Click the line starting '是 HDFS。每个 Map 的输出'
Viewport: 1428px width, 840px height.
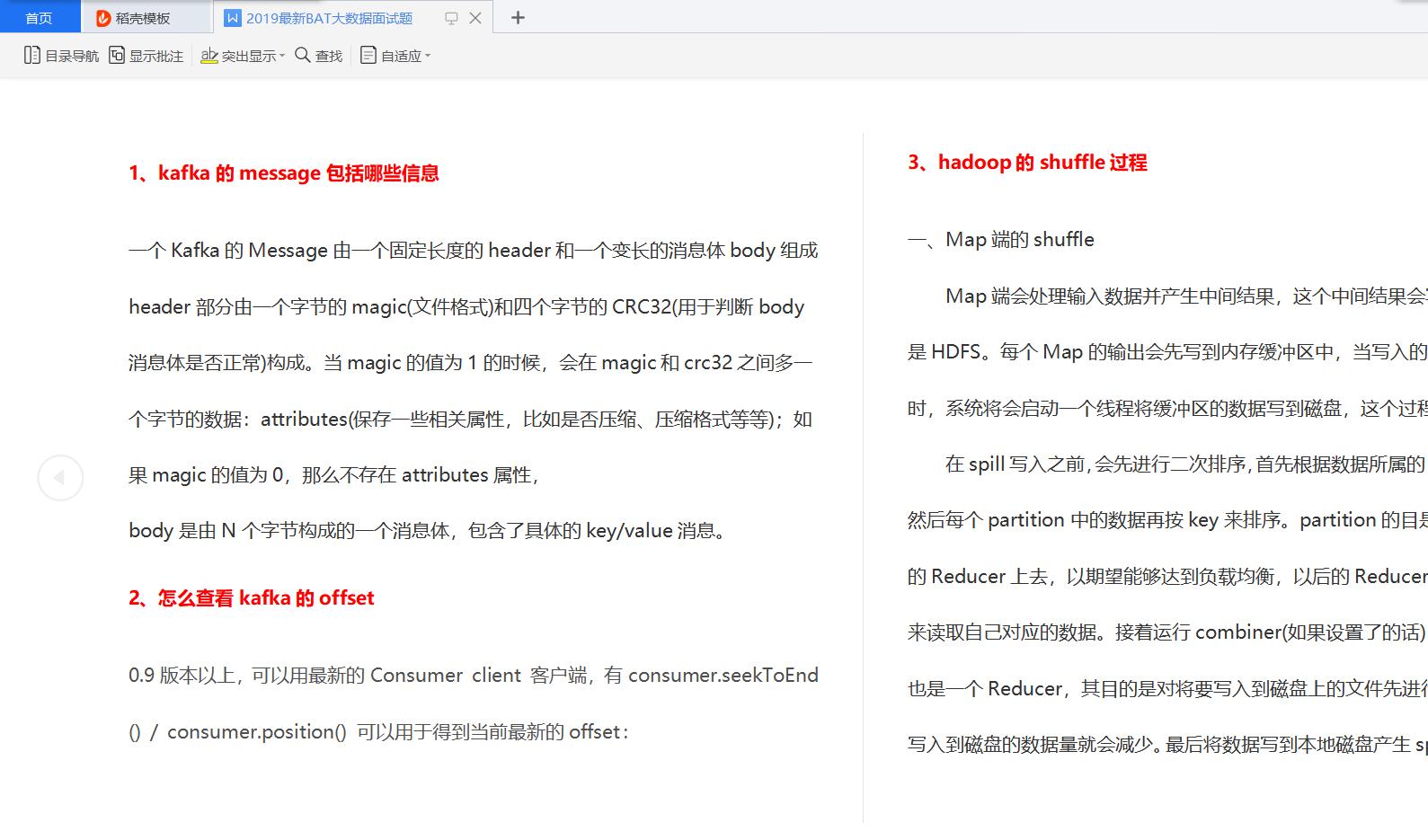(1167, 352)
